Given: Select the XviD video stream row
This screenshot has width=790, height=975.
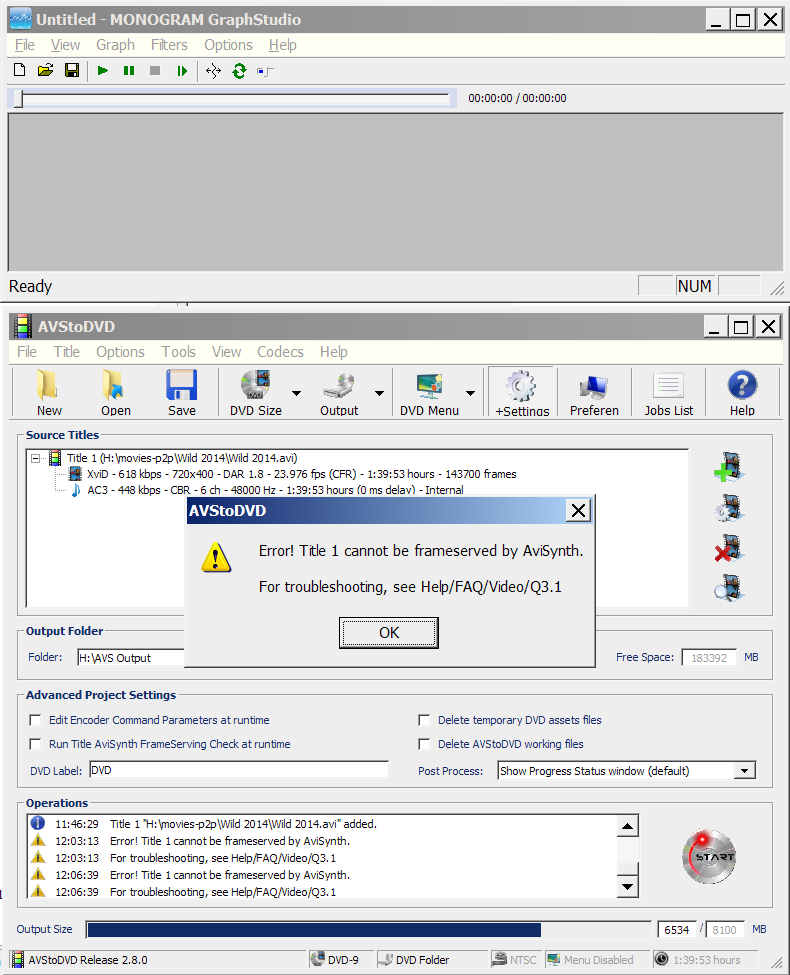Looking at the screenshot, I should pos(302,474).
